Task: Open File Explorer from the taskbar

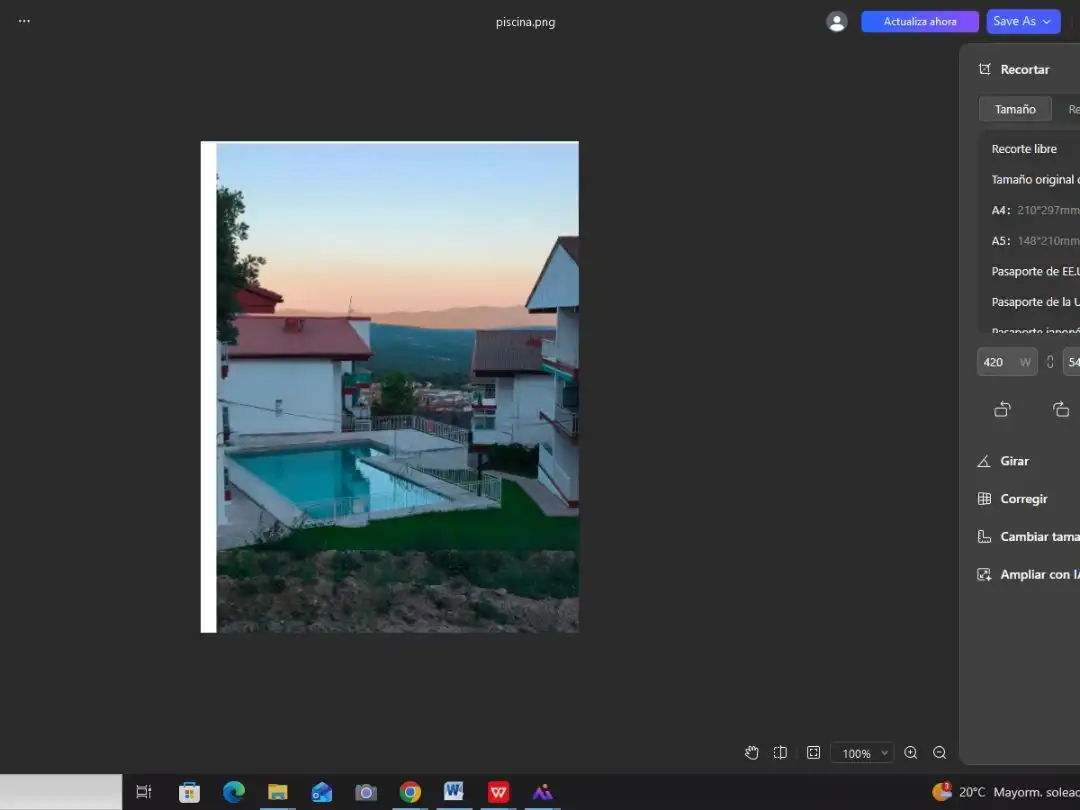Action: click(278, 792)
